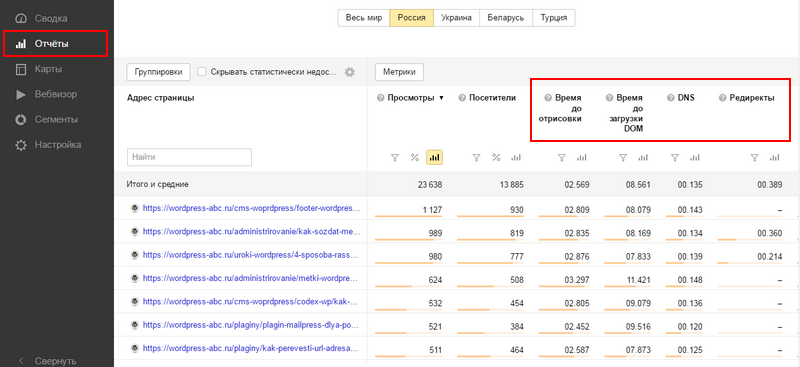Toggle bar chart icon under Посетители column

(x=516, y=158)
